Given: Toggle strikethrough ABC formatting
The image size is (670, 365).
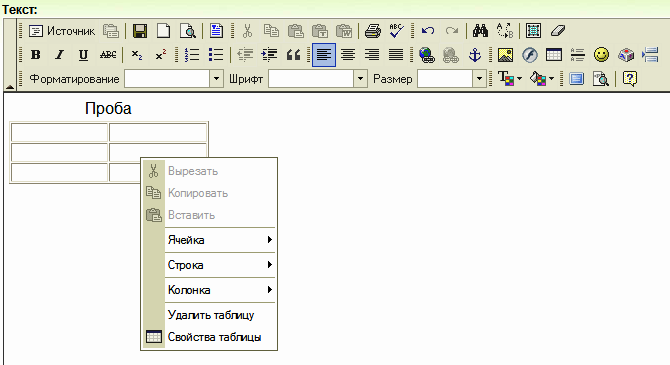Looking at the screenshot, I should coord(108,55).
